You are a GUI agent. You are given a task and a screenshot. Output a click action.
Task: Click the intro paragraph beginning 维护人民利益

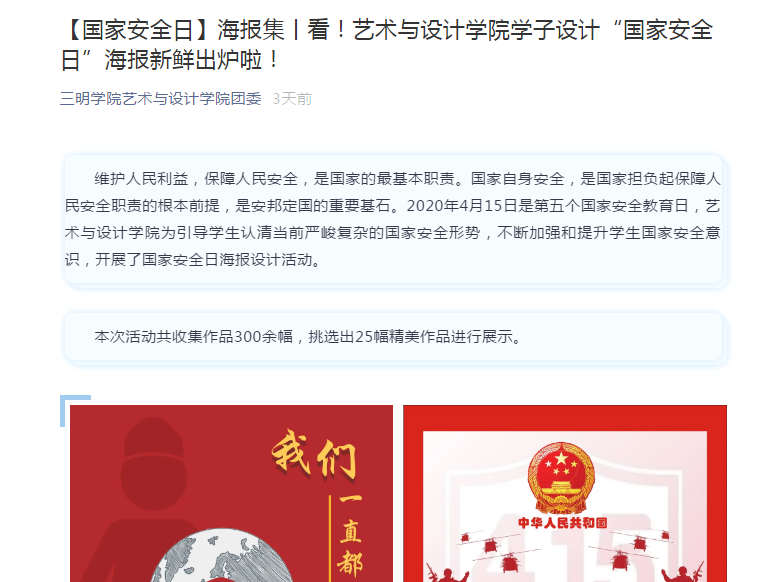[393, 219]
